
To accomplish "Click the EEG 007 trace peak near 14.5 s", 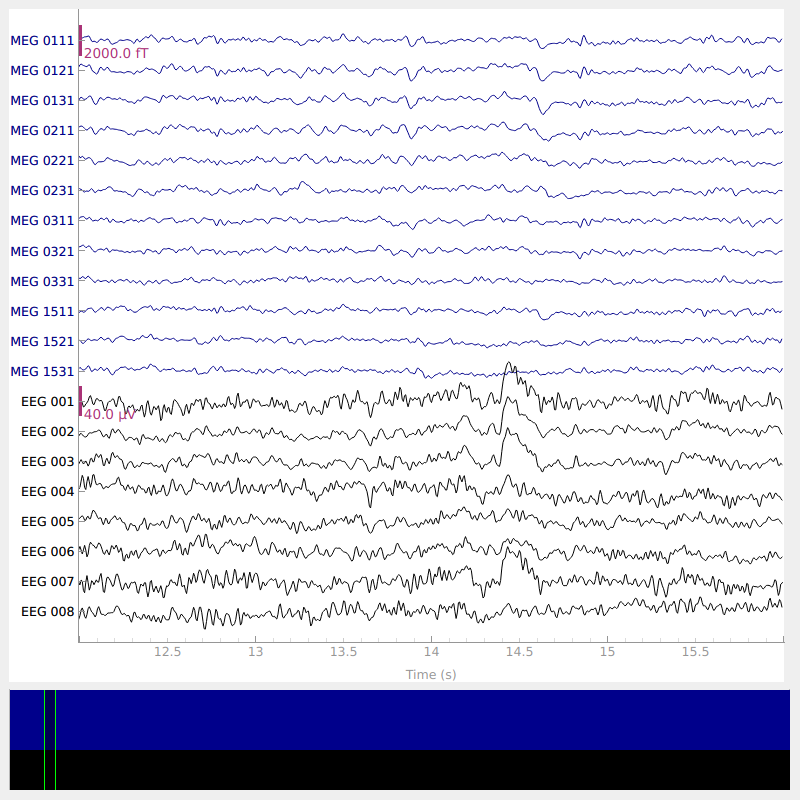I will coord(514,543).
